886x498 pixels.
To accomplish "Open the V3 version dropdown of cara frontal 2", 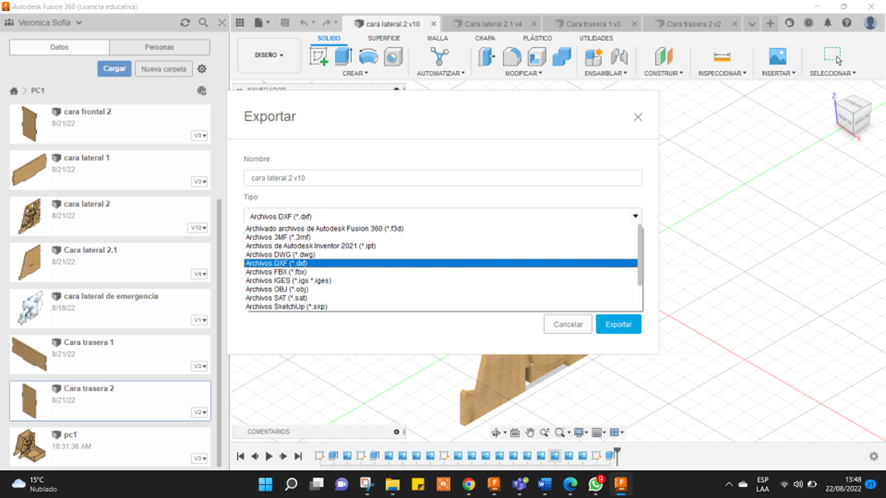I will [x=199, y=136].
